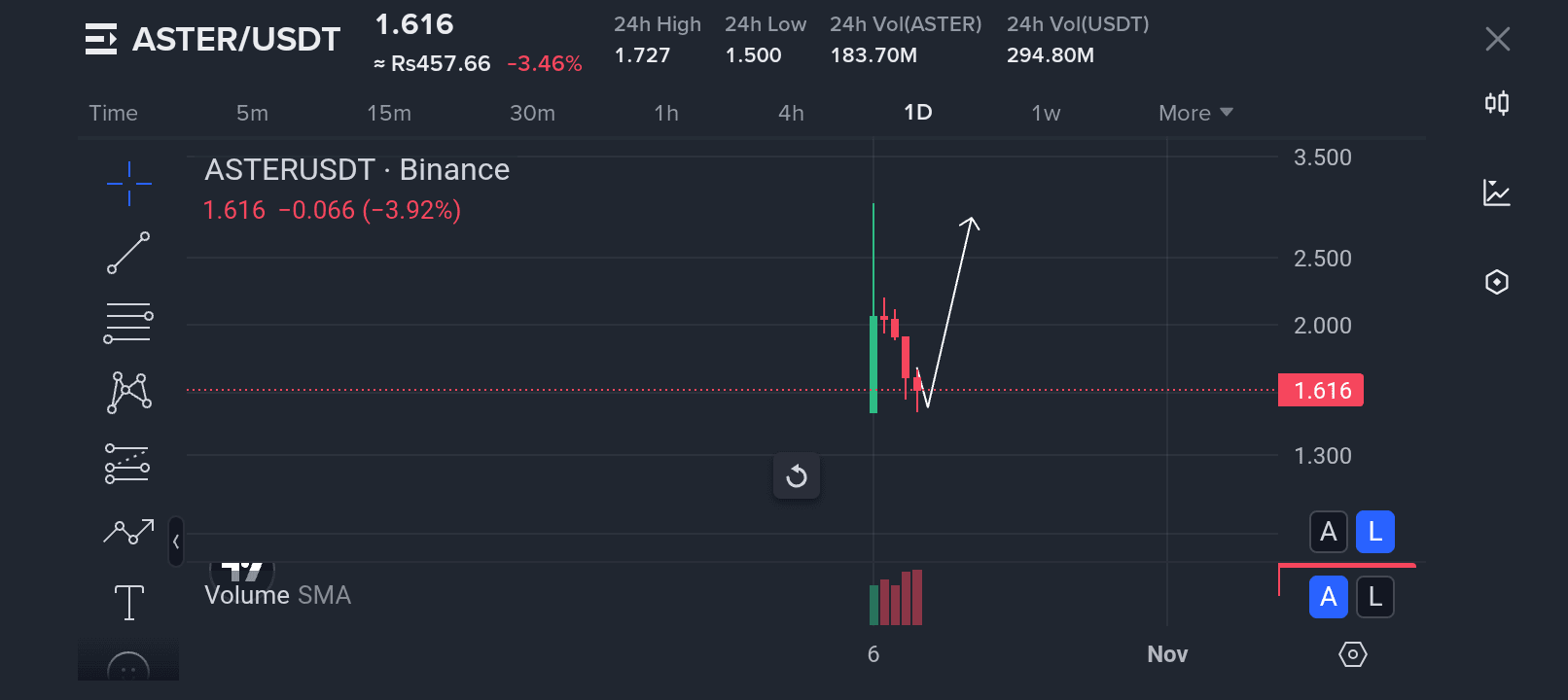Toggle auto scale A on price pane
Image resolution: width=1568 pixels, height=700 pixels.
pyautogui.click(x=1328, y=532)
